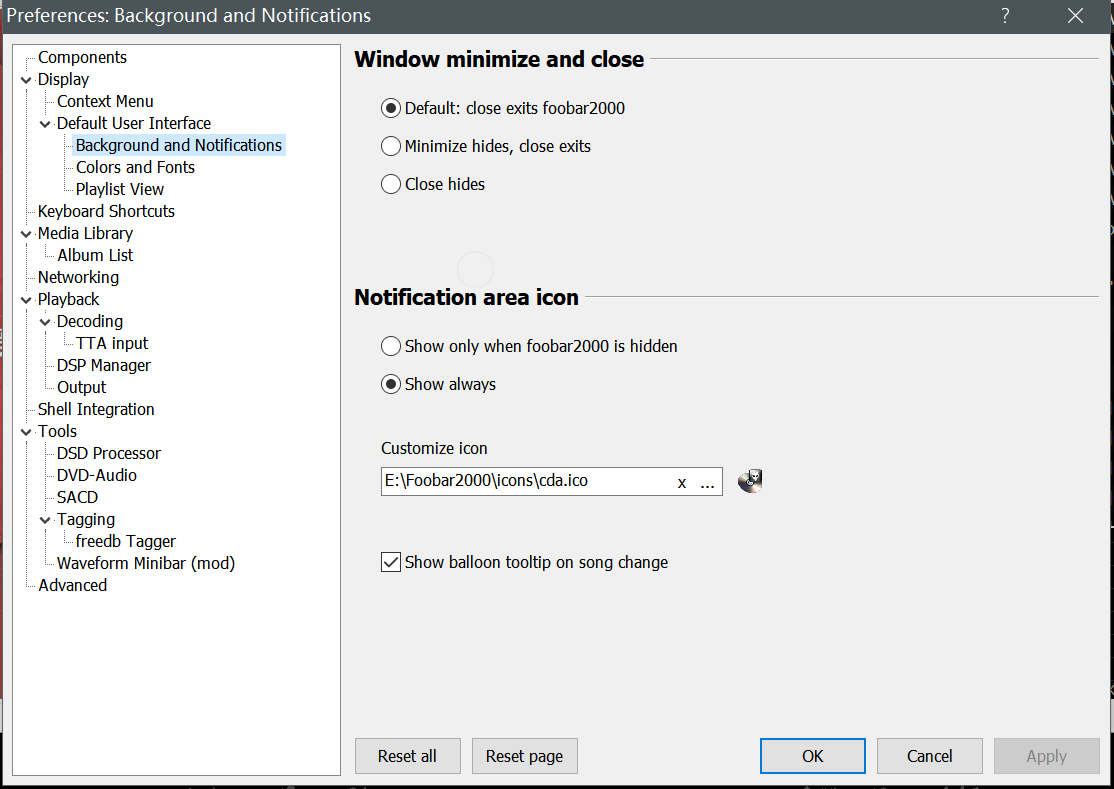Viewport: 1114px width, 789px height.
Task: Open the DSP Manager page
Action: coord(103,365)
